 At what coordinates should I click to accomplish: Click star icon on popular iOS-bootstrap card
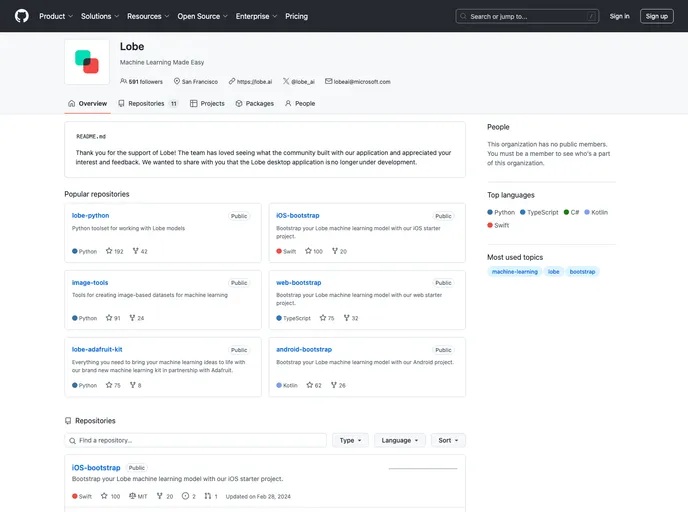coord(308,251)
